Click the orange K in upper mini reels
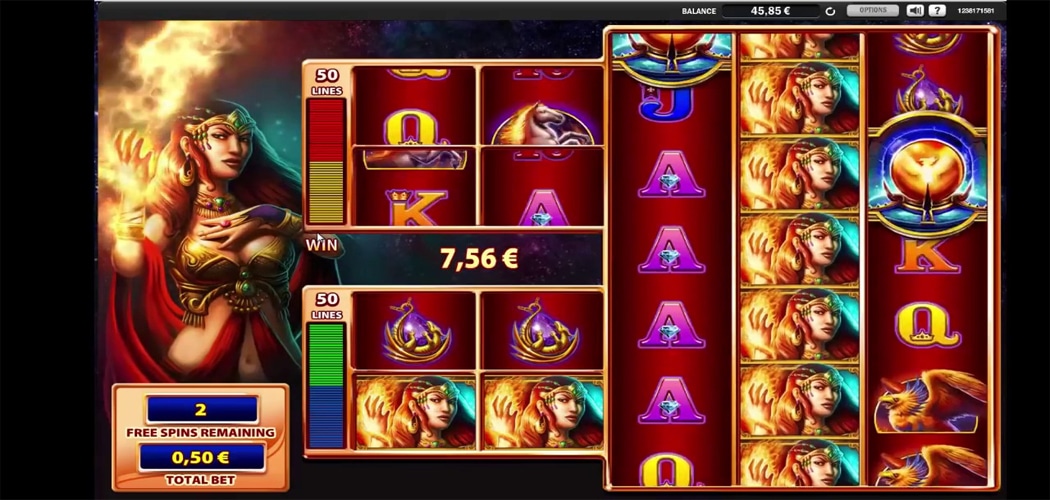This screenshot has width=1050, height=500. [415, 207]
